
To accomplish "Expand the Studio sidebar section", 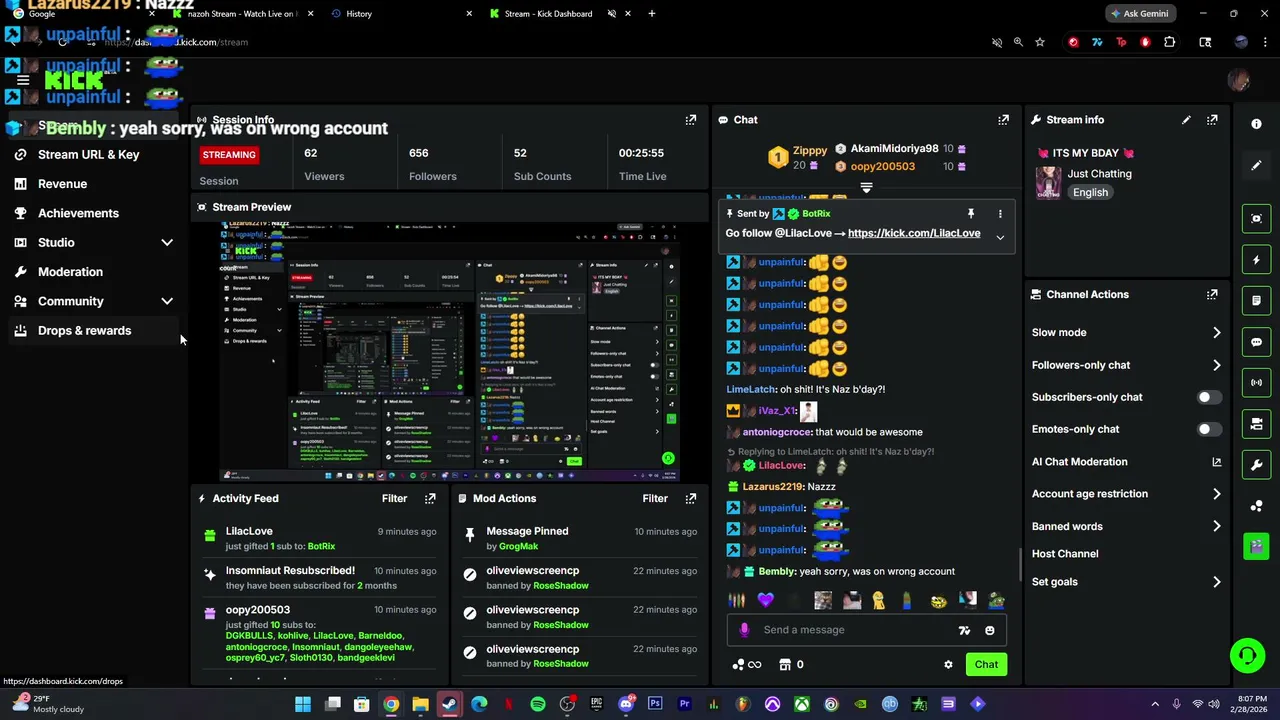I will coord(167,243).
